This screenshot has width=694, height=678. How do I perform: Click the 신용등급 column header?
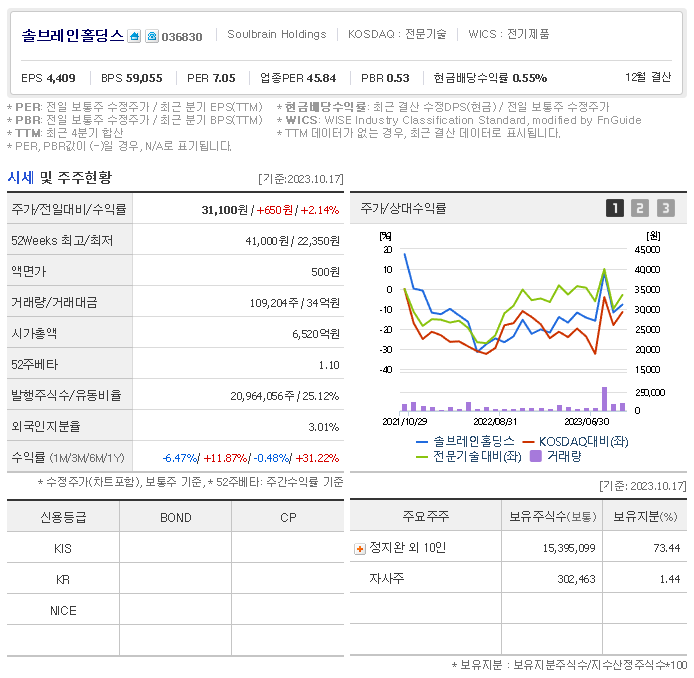click(x=63, y=517)
